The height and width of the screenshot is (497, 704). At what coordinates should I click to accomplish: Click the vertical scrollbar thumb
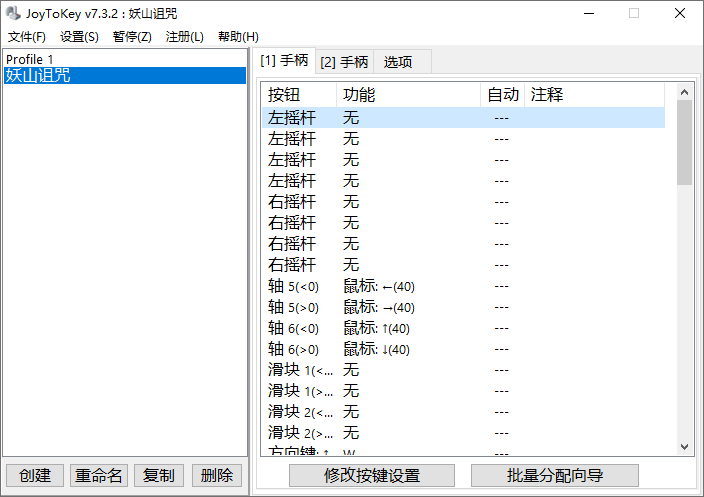[684, 142]
